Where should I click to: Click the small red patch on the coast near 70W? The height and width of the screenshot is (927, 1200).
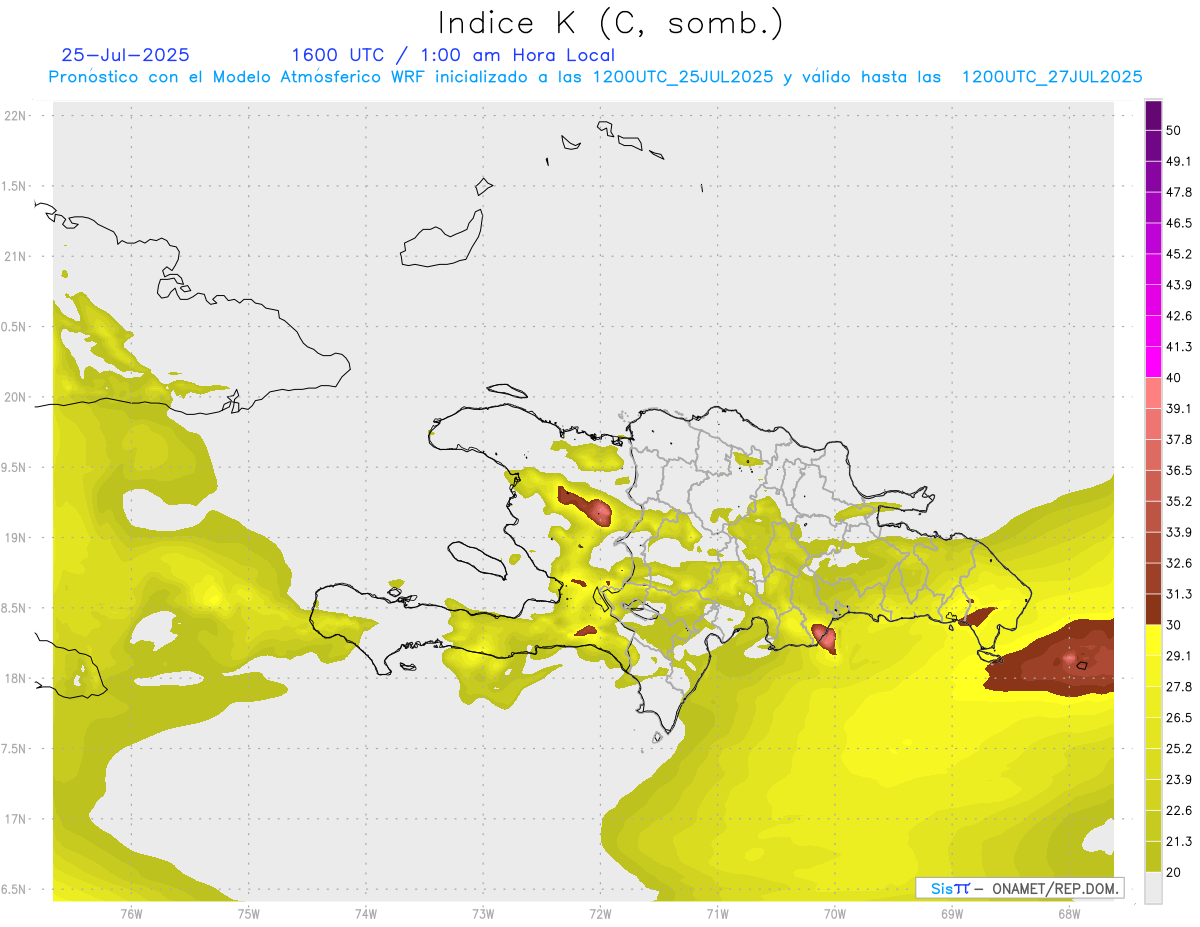(825, 638)
